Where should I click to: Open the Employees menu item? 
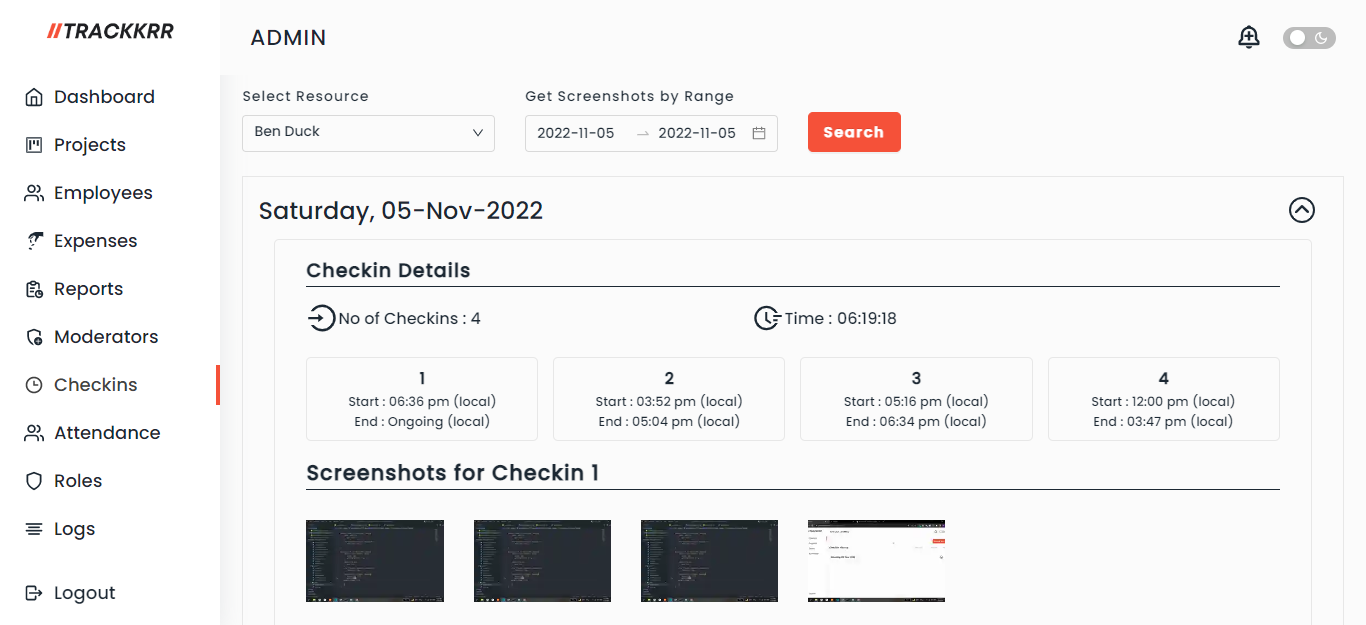[103, 193]
